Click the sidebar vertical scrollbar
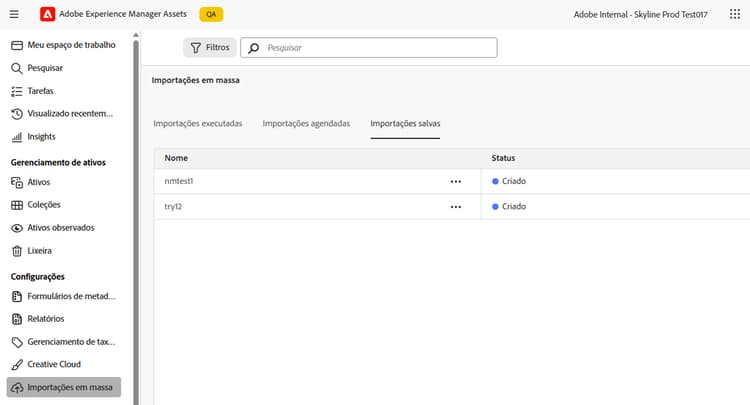This screenshot has height=405, width=750. click(136, 220)
